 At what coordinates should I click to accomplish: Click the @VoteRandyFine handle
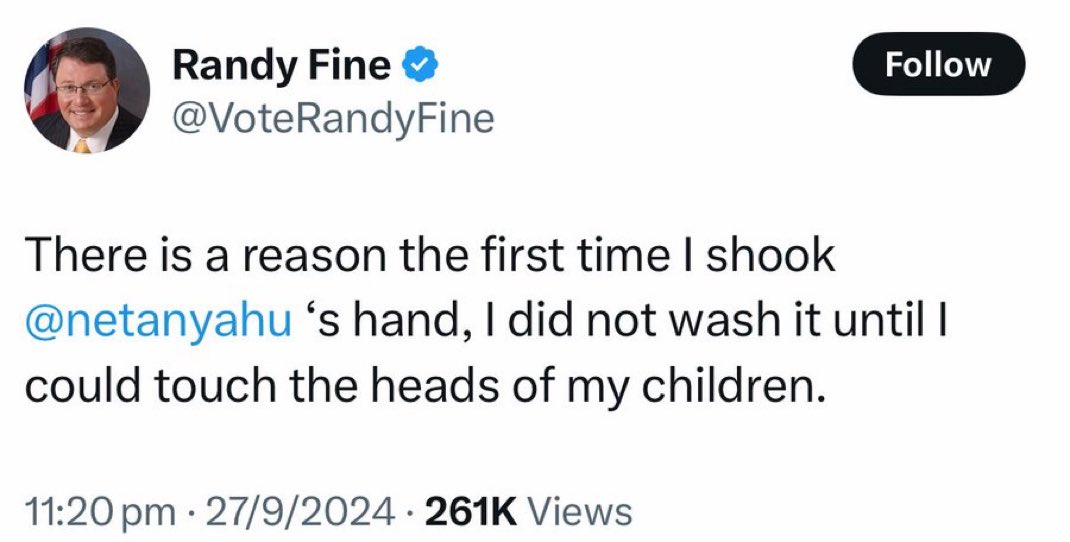pos(333,119)
